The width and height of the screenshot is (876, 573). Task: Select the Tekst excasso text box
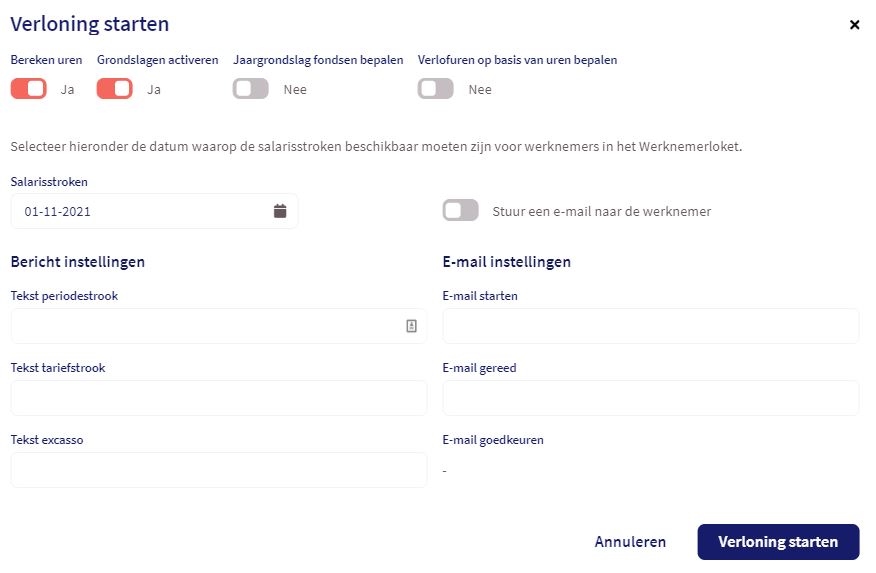tap(218, 470)
